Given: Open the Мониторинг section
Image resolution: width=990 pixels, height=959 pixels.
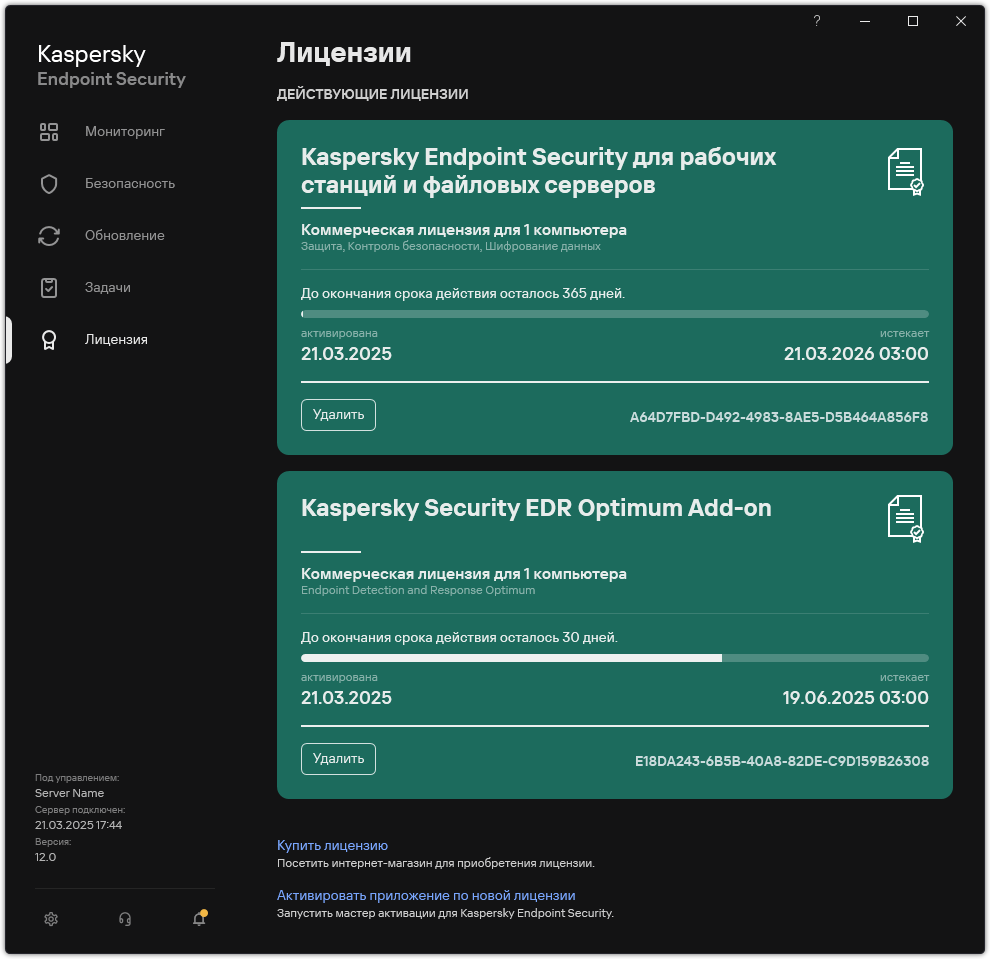Looking at the screenshot, I should click(124, 131).
